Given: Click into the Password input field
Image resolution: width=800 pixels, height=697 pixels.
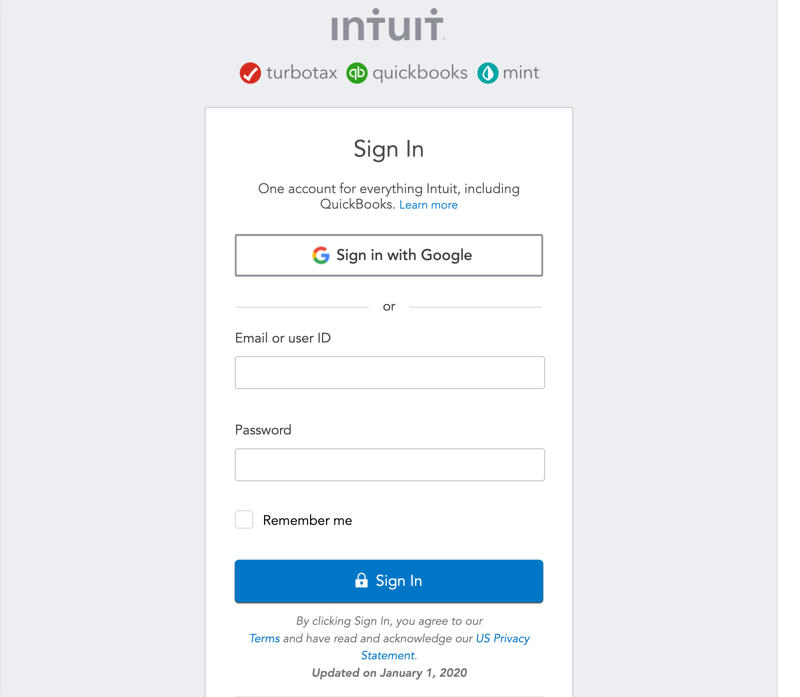Looking at the screenshot, I should pyautogui.click(x=389, y=464).
